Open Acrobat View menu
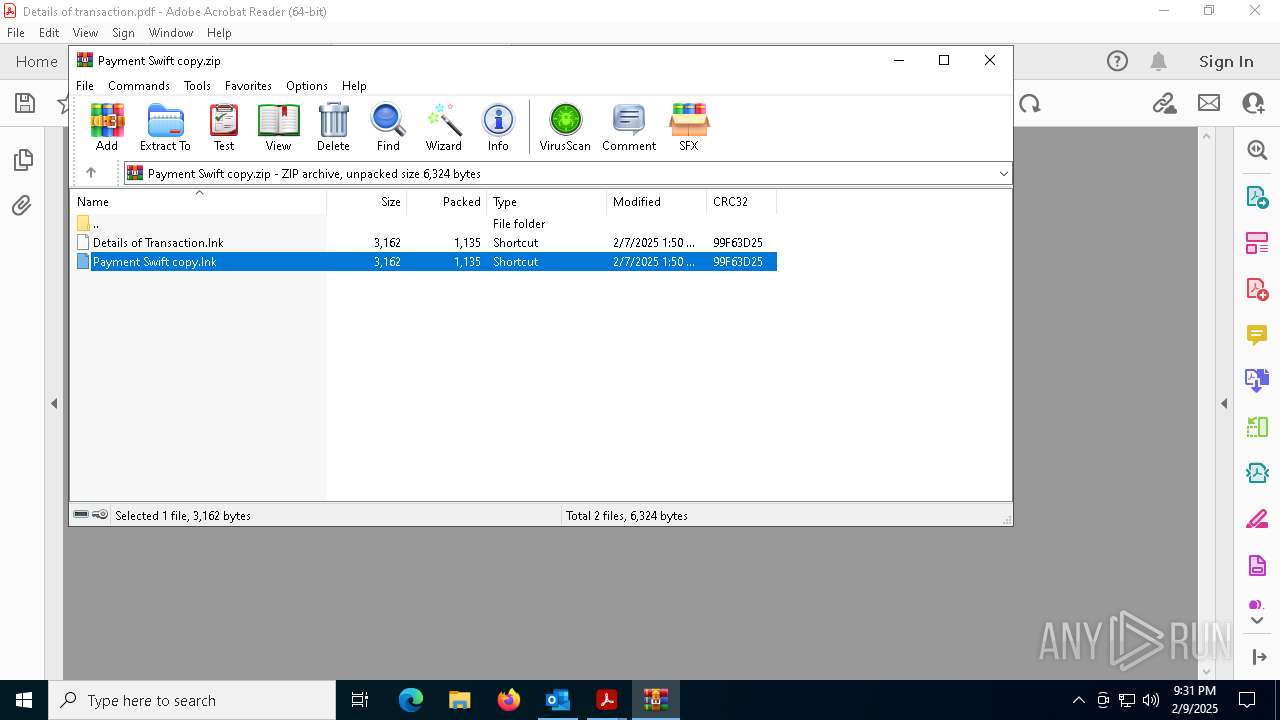 [85, 33]
